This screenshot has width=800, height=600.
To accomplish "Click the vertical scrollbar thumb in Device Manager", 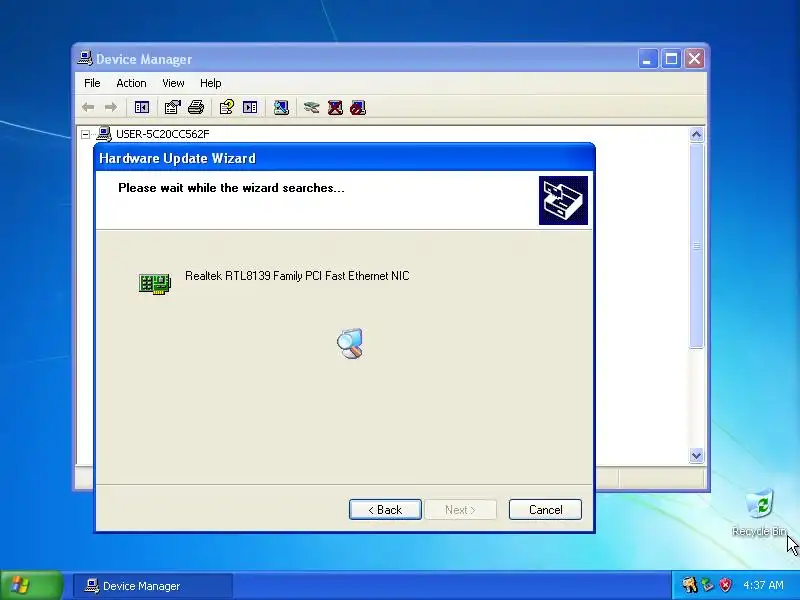I will 696,246.
